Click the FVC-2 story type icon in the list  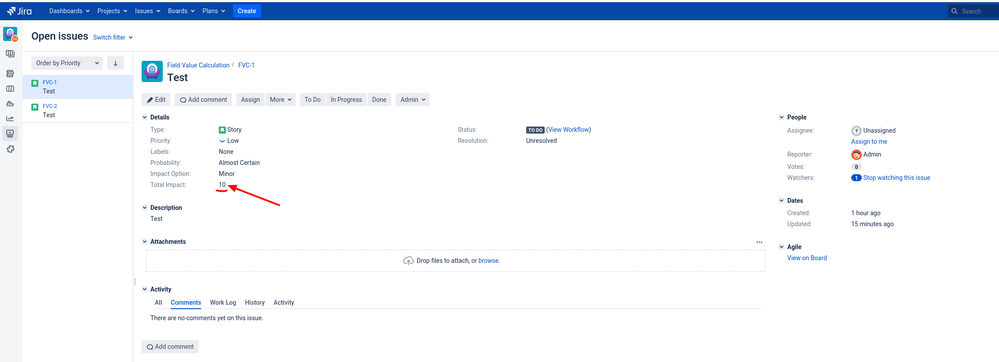click(x=35, y=107)
